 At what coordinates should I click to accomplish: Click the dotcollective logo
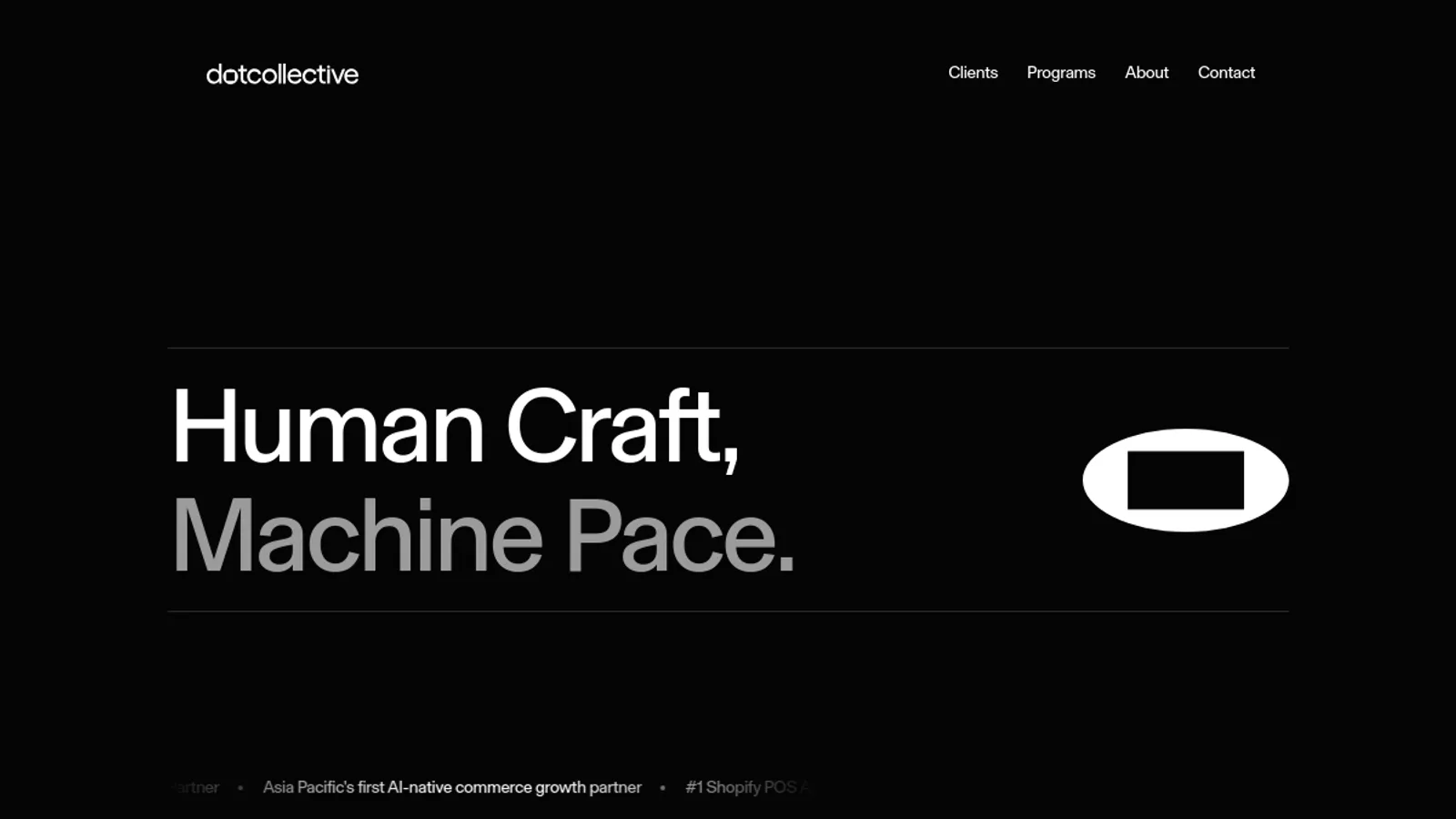[282, 74]
